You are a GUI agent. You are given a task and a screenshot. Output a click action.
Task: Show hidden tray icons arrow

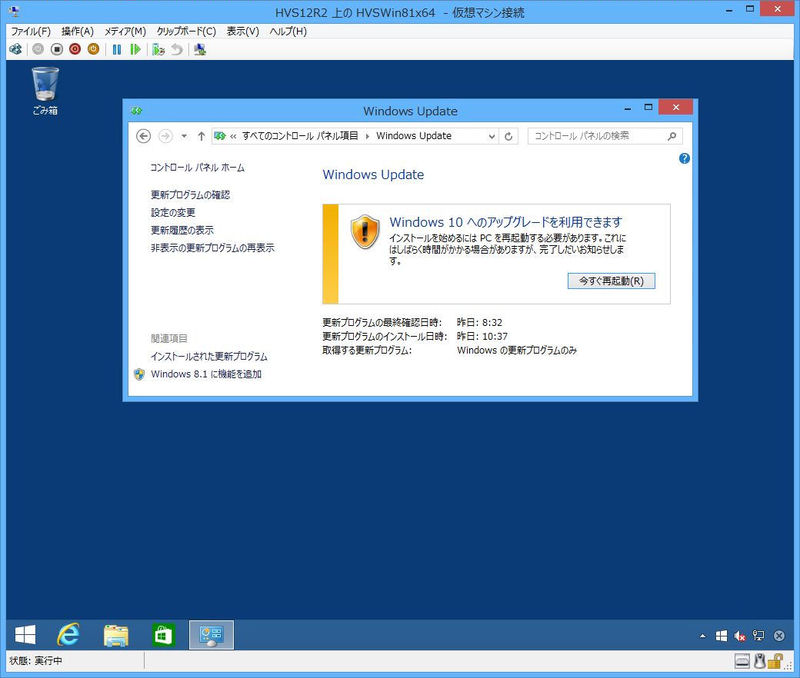tap(703, 636)
